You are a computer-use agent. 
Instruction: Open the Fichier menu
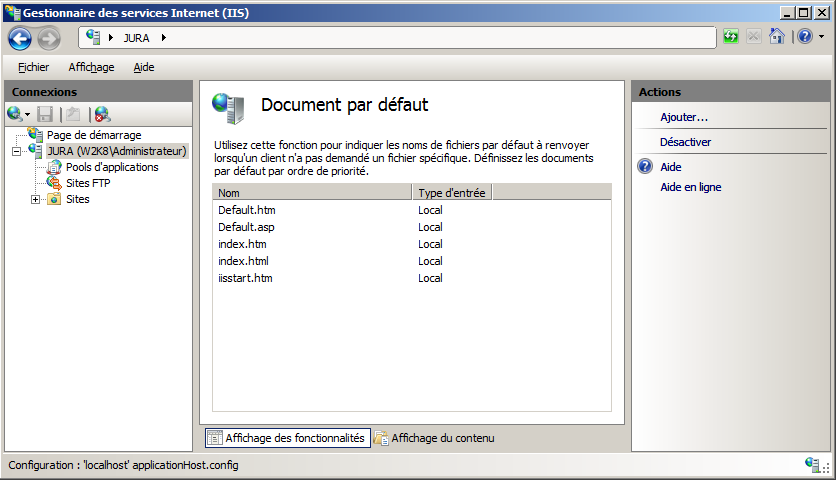pyautogui.click(x=33, y=67)
